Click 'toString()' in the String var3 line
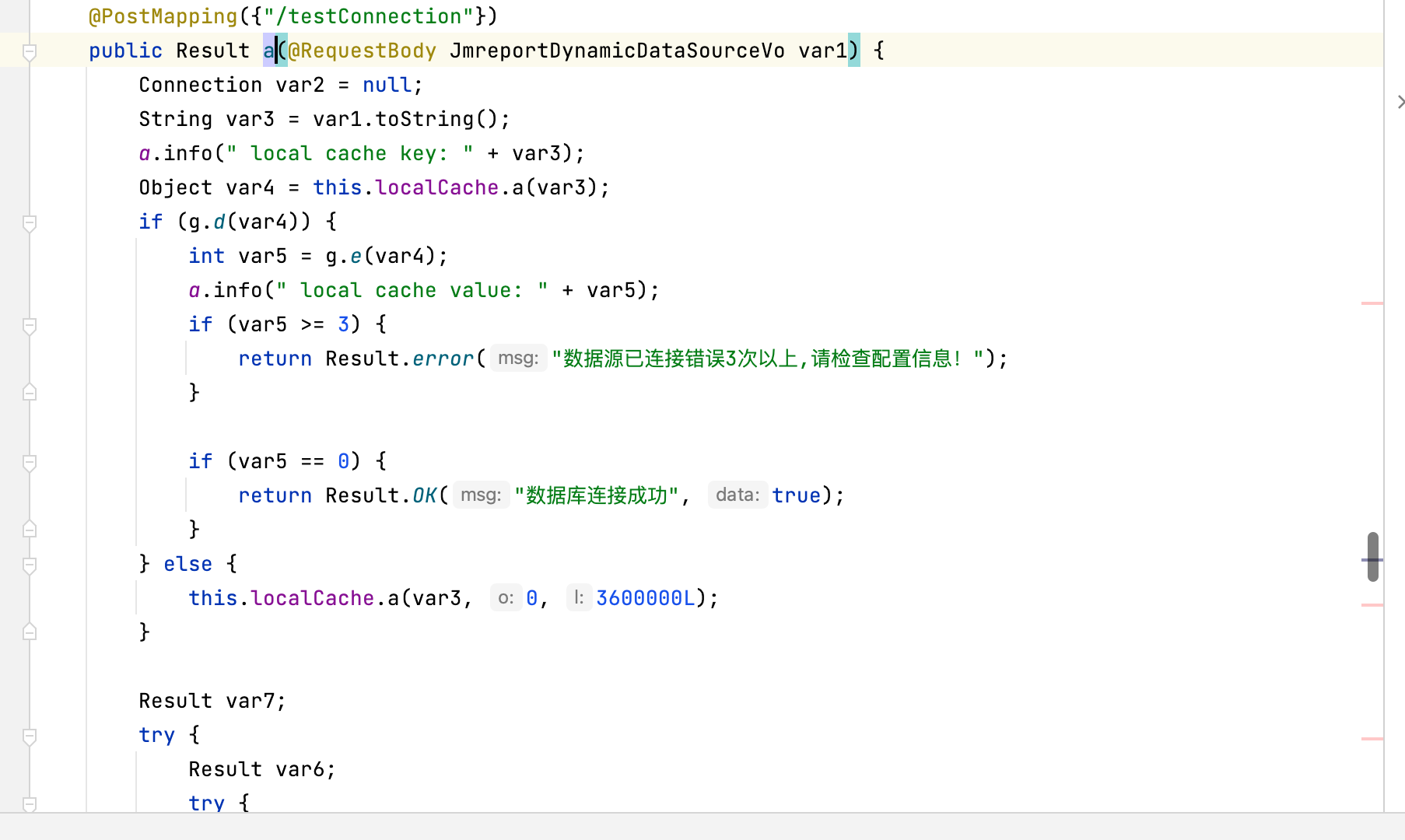1405x840 pixels. click(x=437, y=119)
